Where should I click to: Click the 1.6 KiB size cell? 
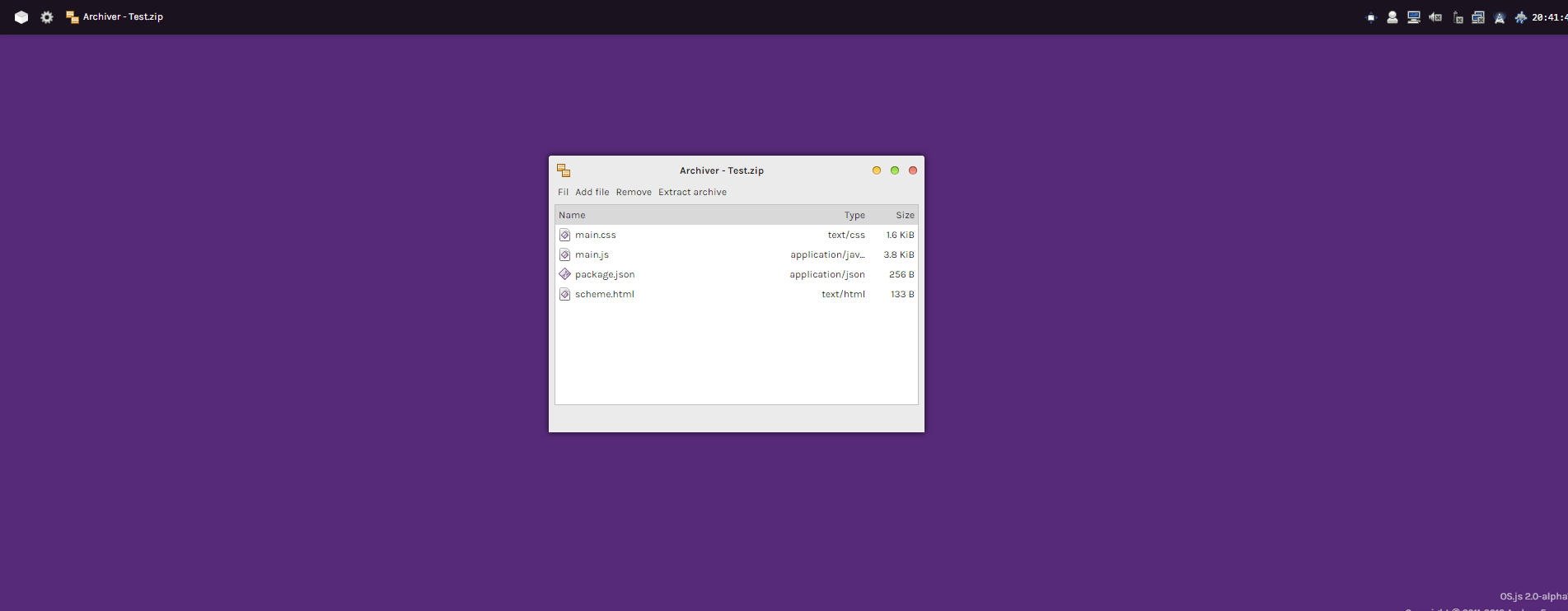(900, 235)
